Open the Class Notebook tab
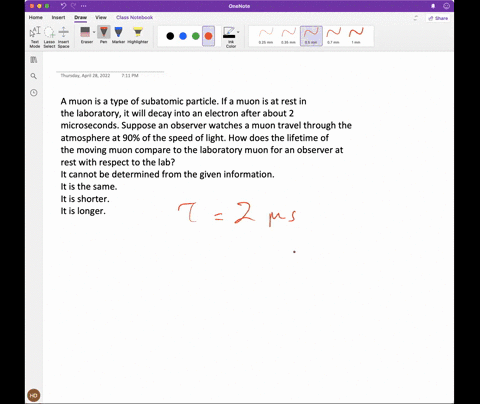Image resolution: width=480 pixels, height=404 pixels. tap(134, 17)
